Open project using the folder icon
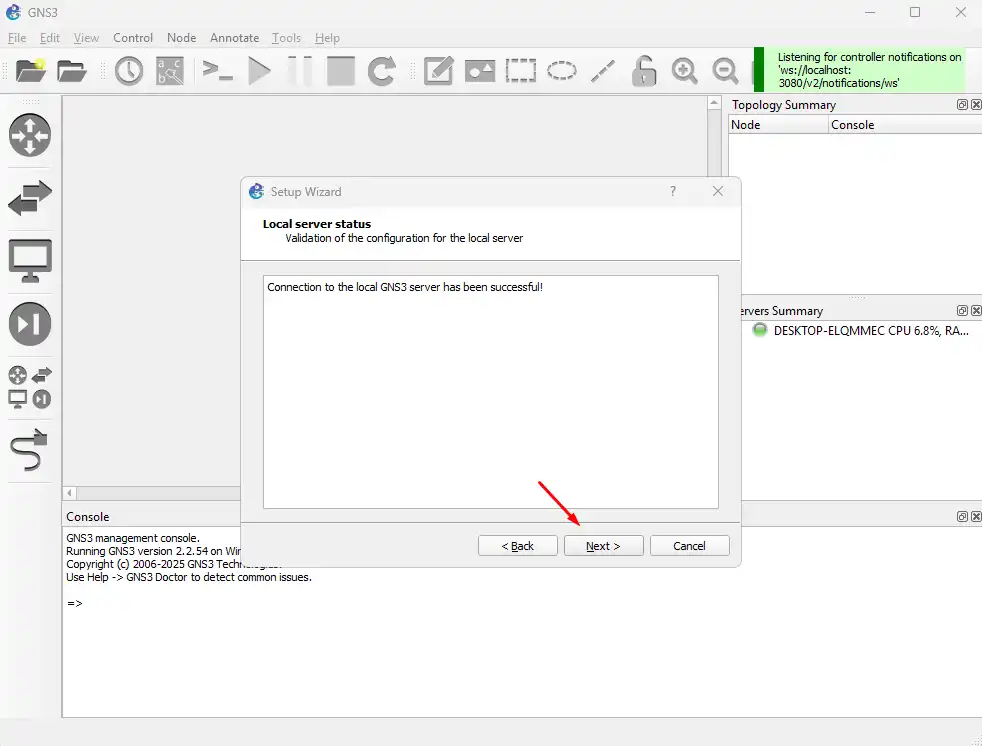This screenshot has height=746, width=982. click(x=72, y=71)
